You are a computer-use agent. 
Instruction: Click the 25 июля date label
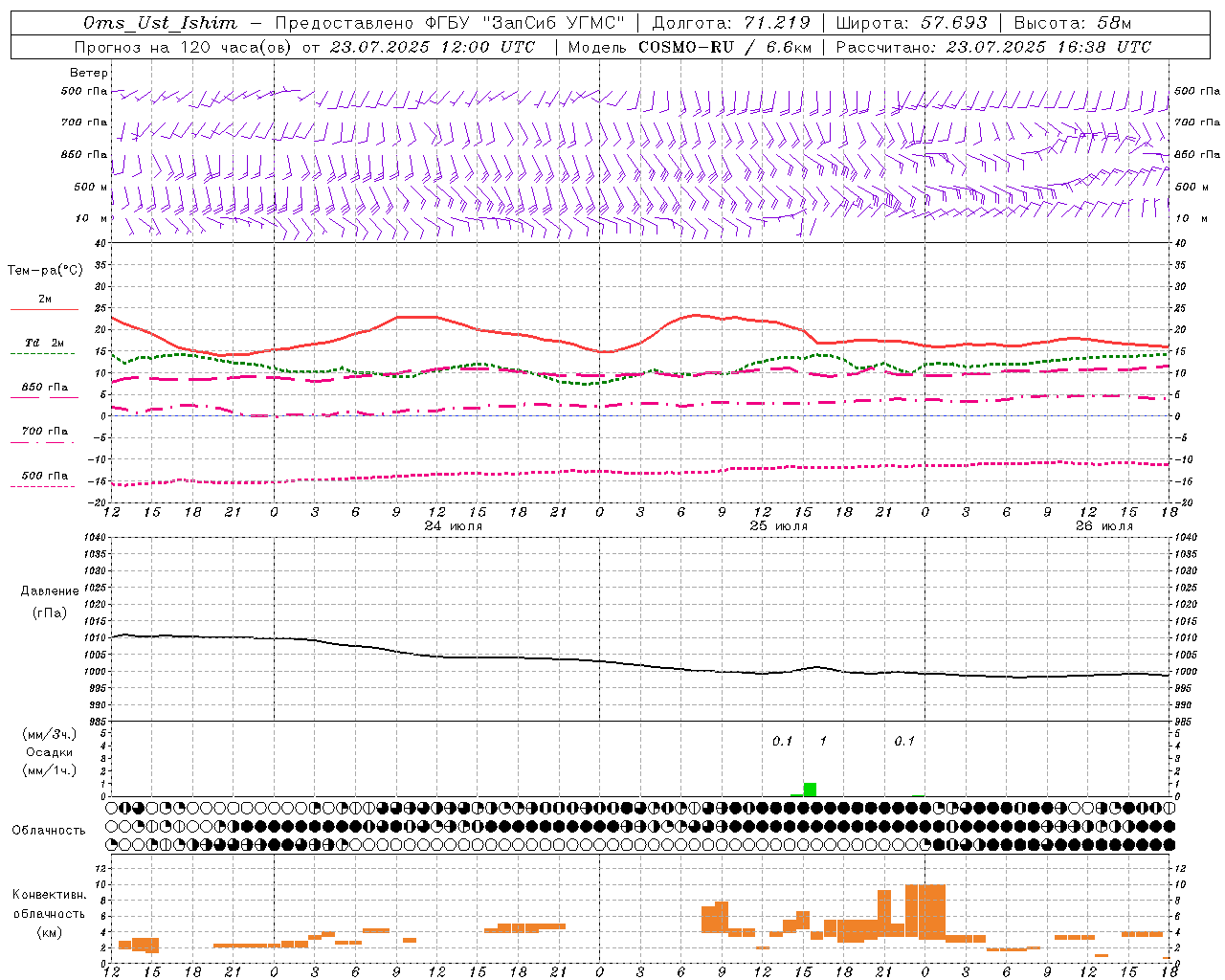point(778,526)
